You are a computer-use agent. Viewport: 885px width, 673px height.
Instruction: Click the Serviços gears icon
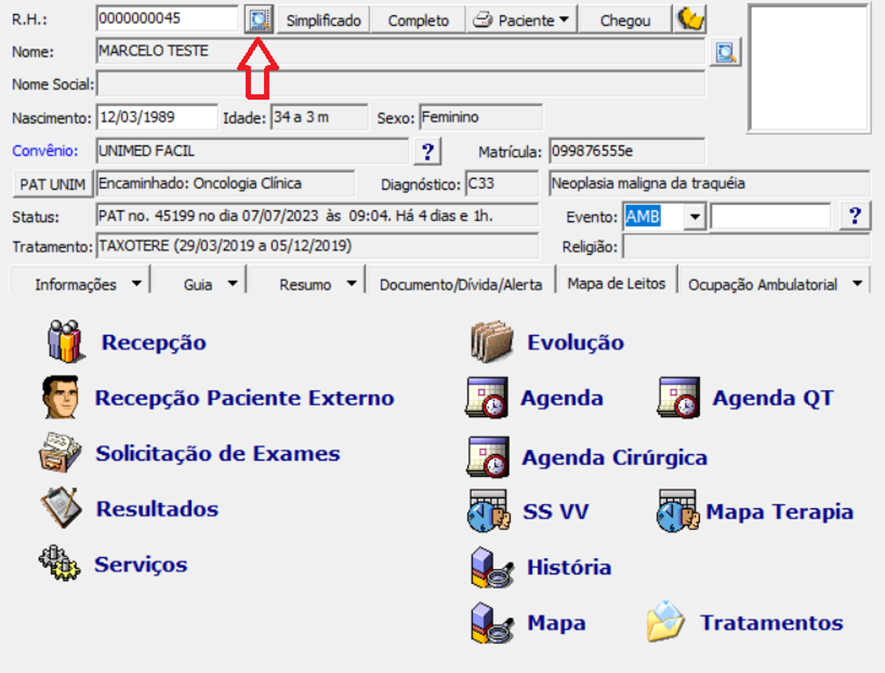(x=59, y=563)
